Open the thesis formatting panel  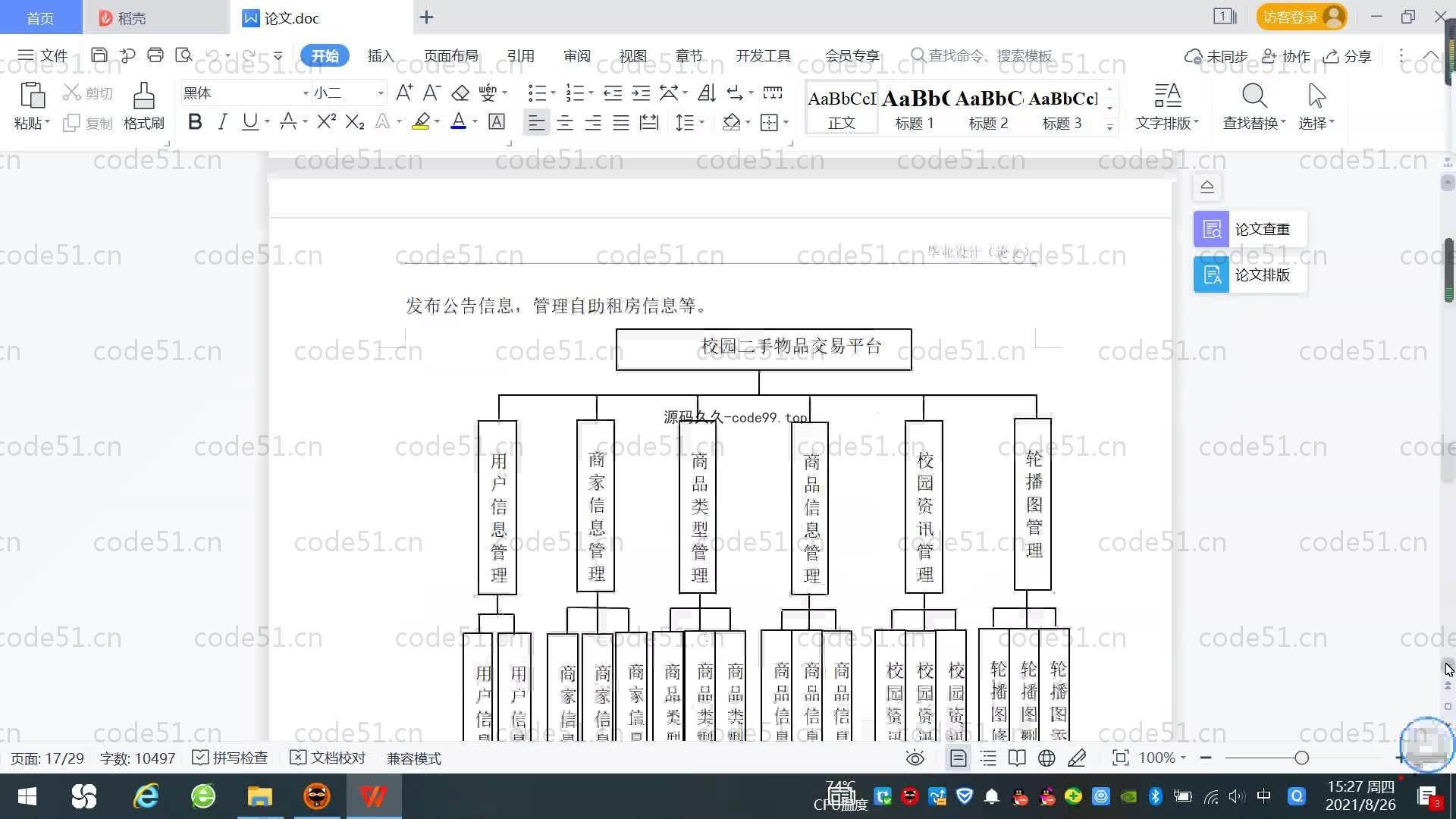coord(1250,275)
